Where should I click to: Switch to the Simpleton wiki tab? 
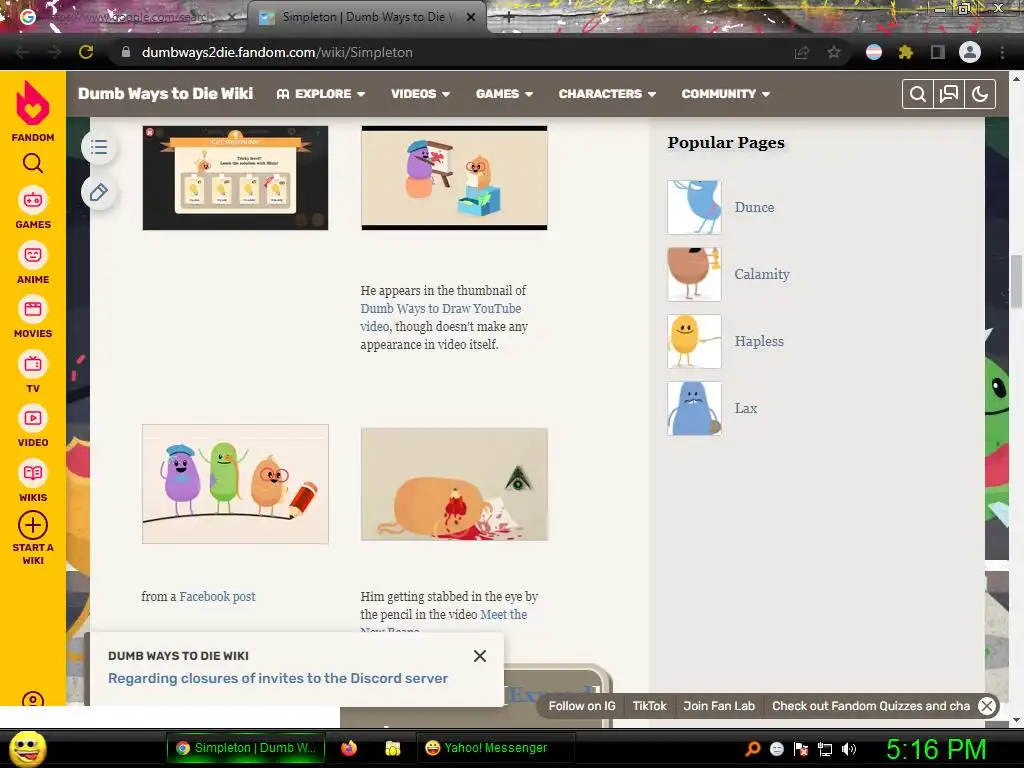[366, 17]
